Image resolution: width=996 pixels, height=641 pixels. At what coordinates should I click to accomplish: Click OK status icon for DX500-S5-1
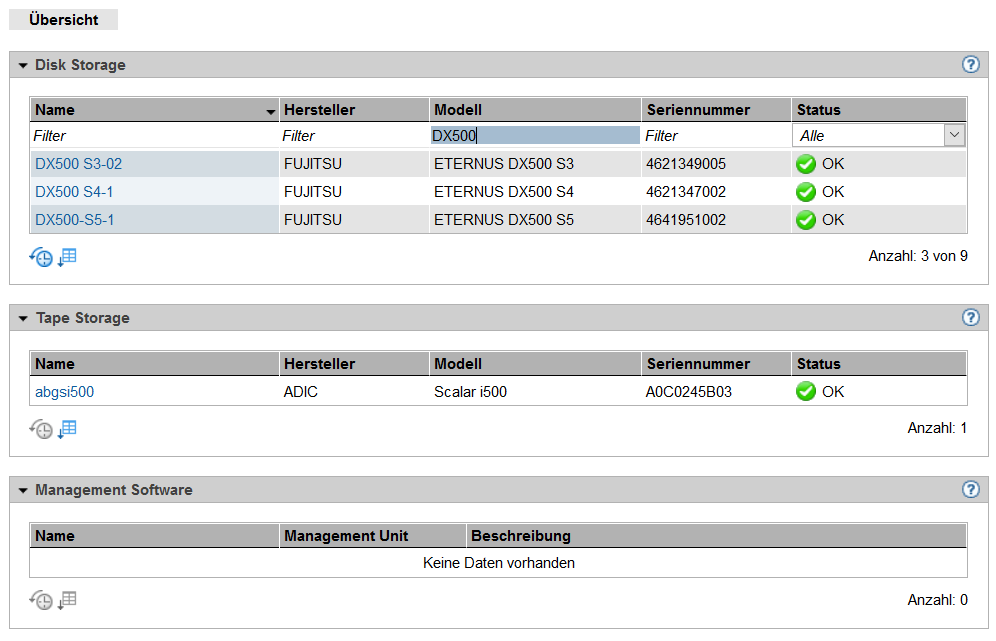(x=805, y=220)
